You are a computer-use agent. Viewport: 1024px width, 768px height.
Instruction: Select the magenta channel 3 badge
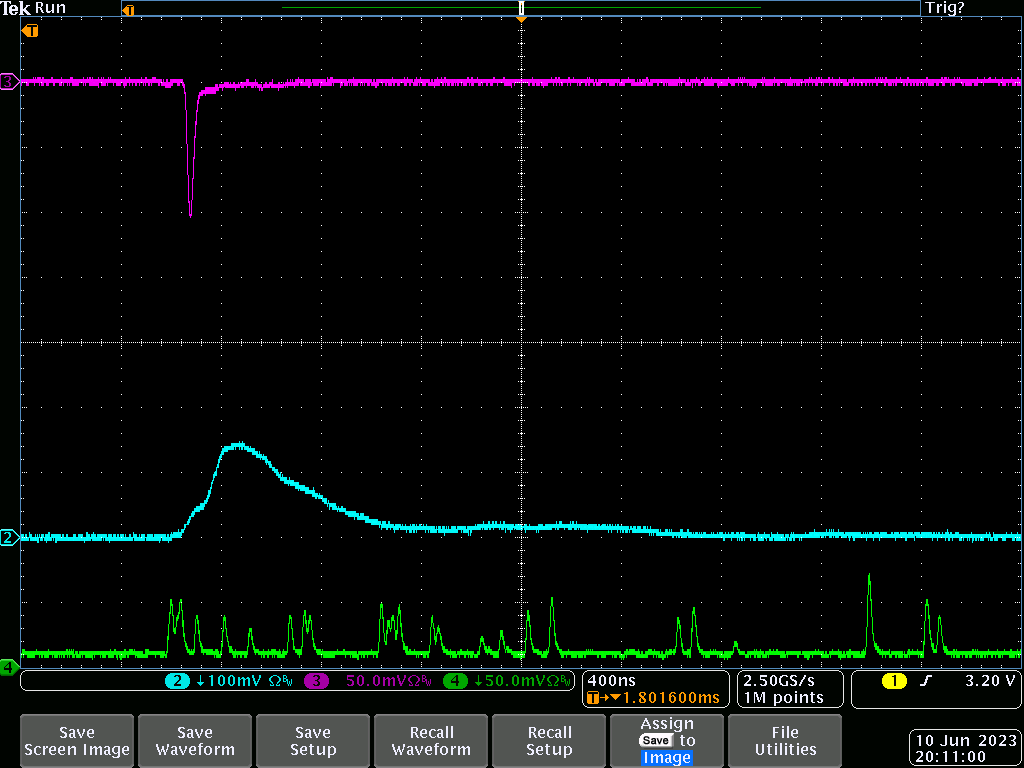(317, 681)
